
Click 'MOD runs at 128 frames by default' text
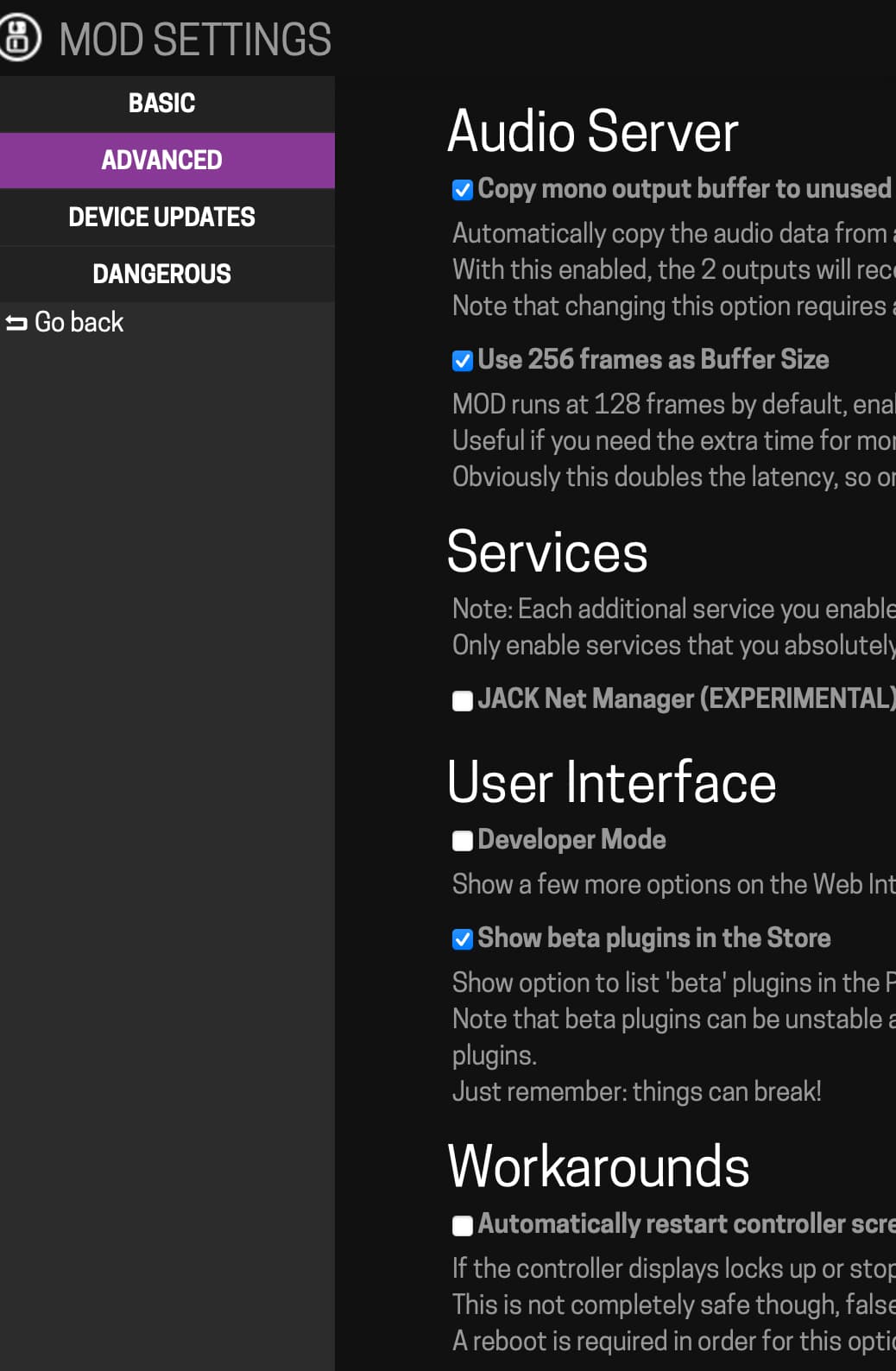point(674,404)
